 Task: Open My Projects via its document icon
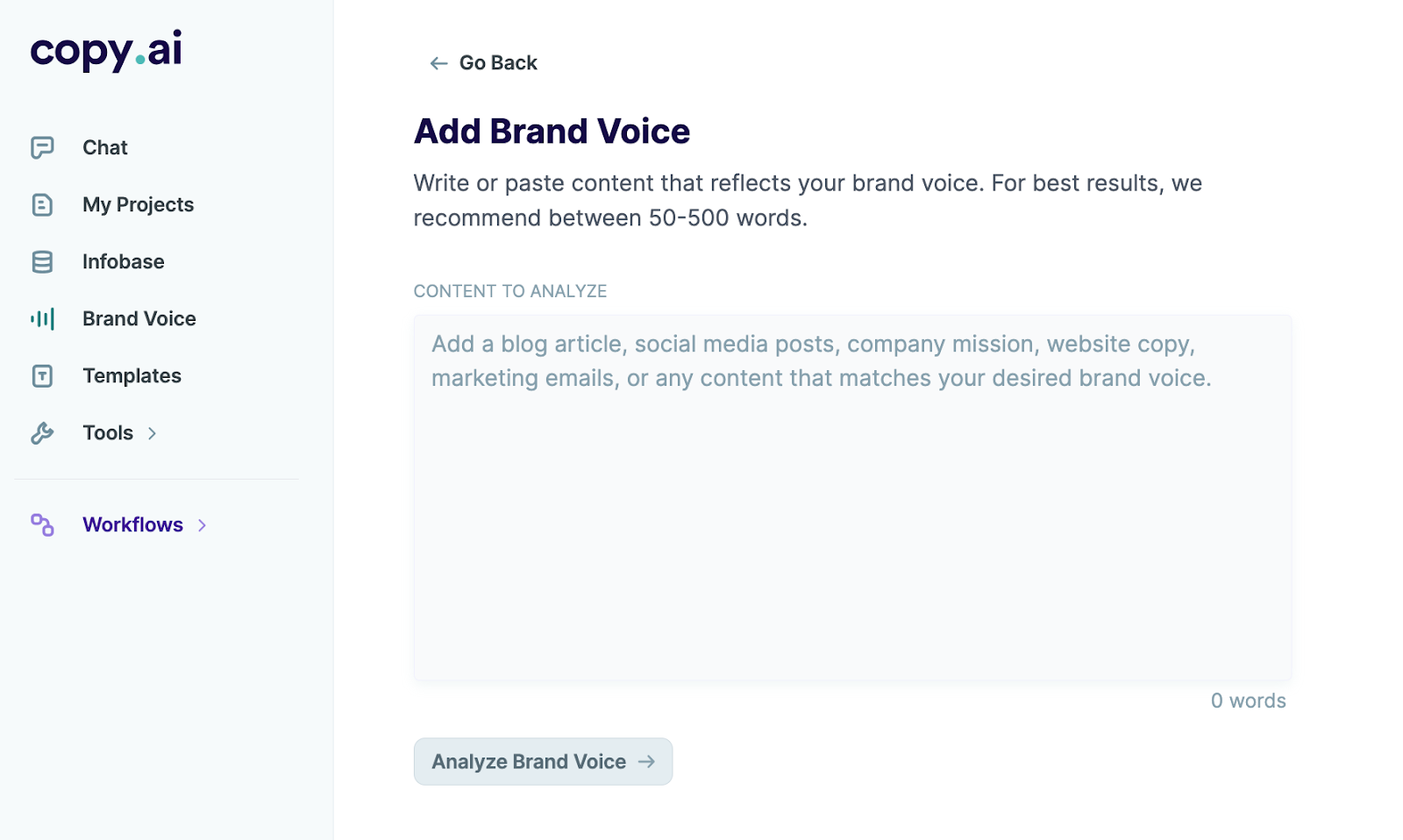click(43, 203)
